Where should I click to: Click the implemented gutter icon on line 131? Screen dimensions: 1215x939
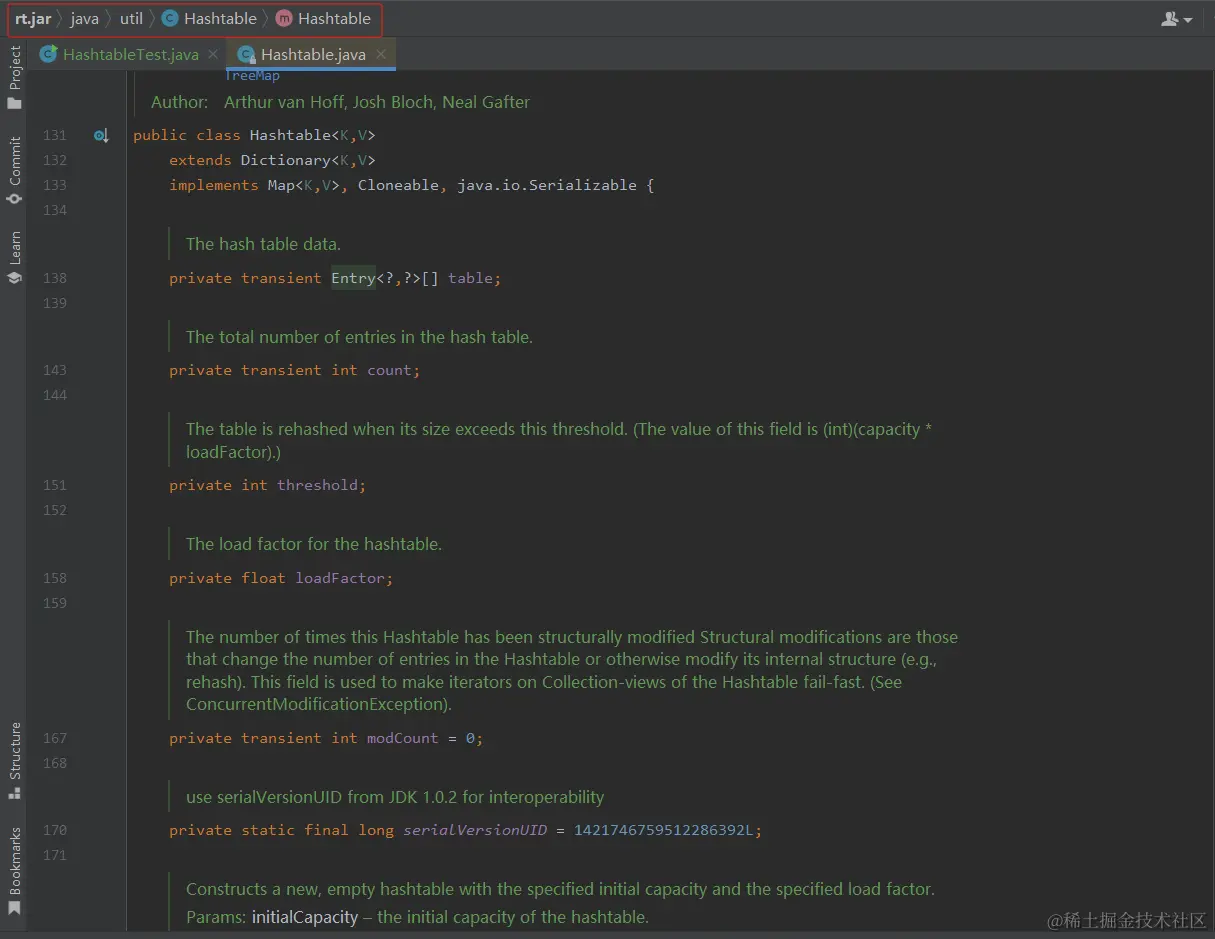point(101,135)
